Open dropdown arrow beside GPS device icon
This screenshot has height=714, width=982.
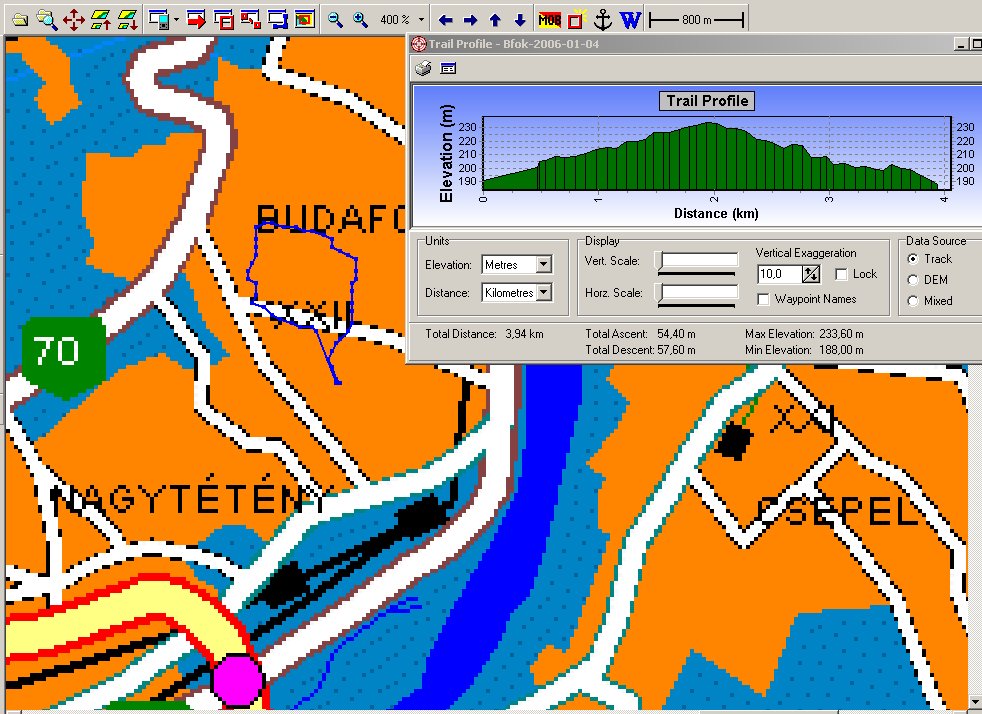pyautogui.click(x=176, y=19)
